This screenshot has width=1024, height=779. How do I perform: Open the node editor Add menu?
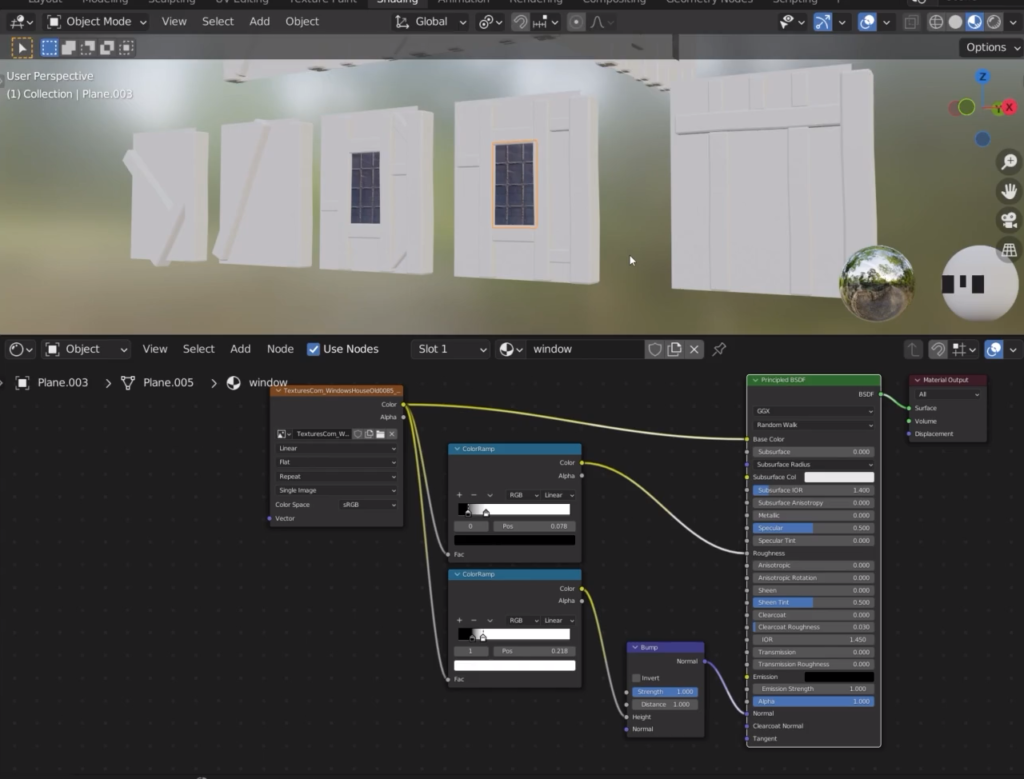pyautogui.click(x=240, y=349)
